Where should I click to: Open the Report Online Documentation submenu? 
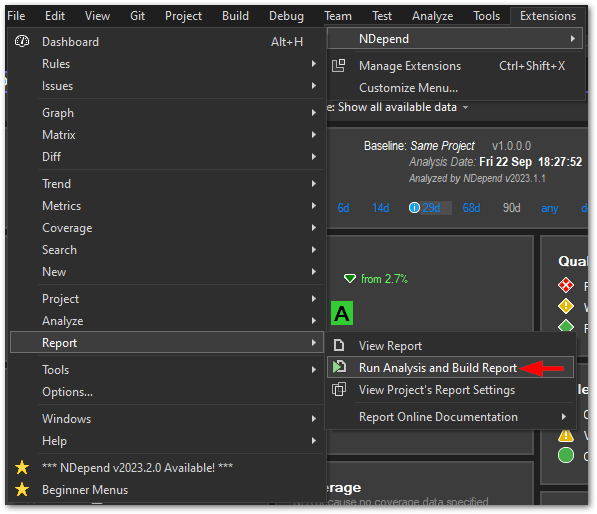tap(450, 417)
